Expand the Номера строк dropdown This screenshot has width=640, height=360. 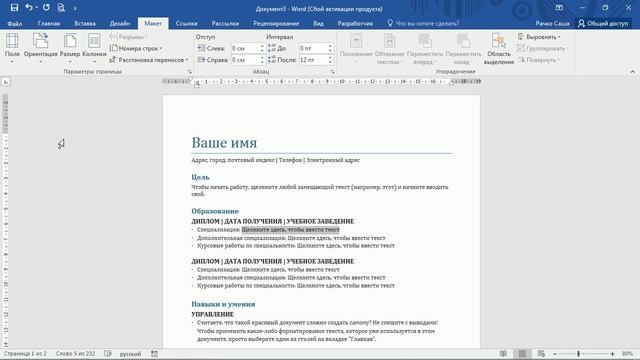[x=136, y=48]
